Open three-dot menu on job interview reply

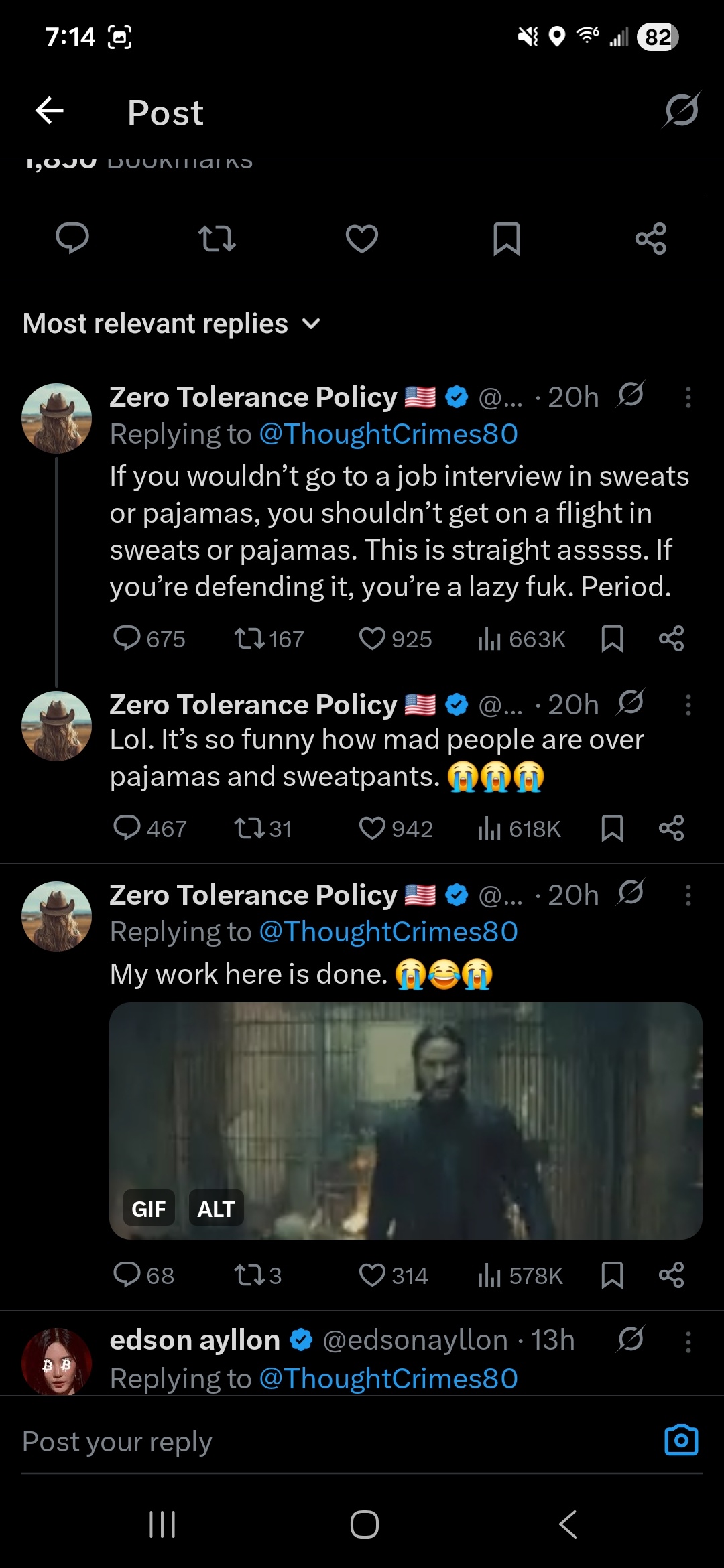[688, 397]
